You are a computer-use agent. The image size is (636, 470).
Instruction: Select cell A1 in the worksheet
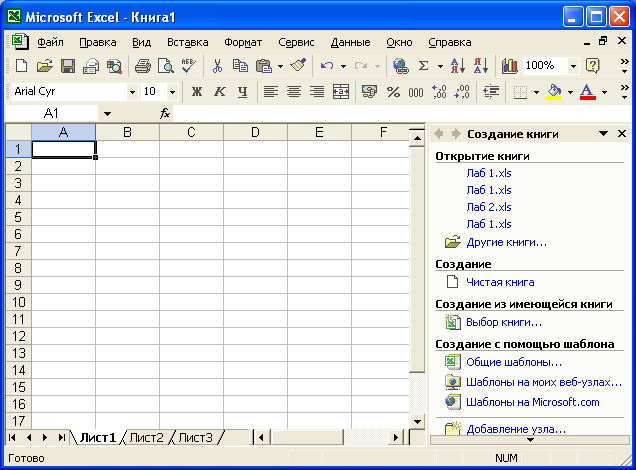tap(64, 149)
